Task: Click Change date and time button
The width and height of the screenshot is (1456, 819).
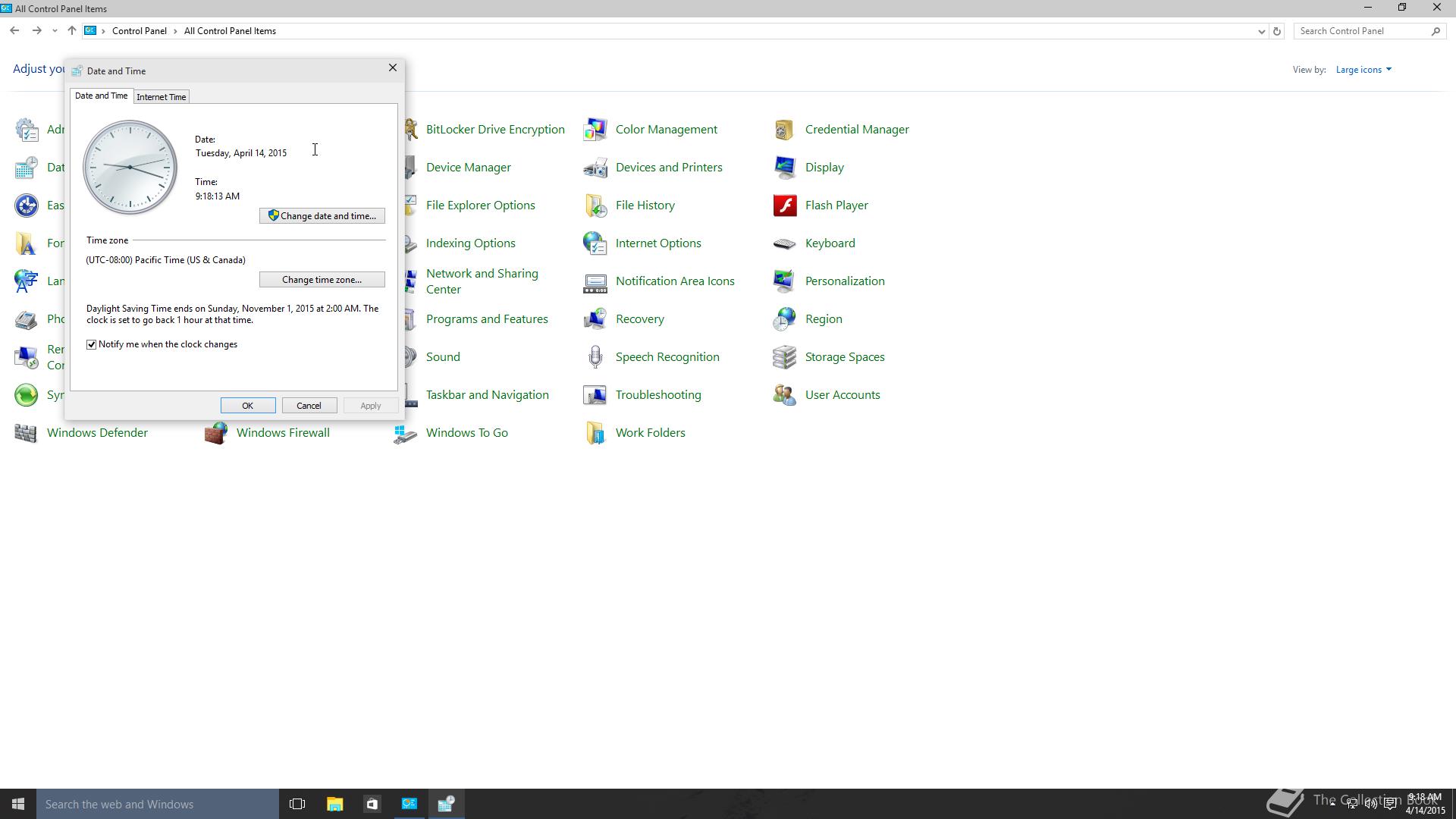Action: tap(322, 216)
